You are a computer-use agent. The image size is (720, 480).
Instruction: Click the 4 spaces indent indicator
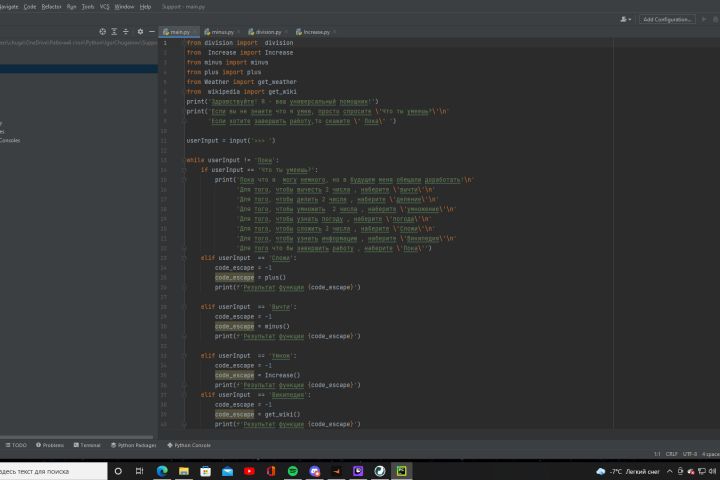pos(710,454)
